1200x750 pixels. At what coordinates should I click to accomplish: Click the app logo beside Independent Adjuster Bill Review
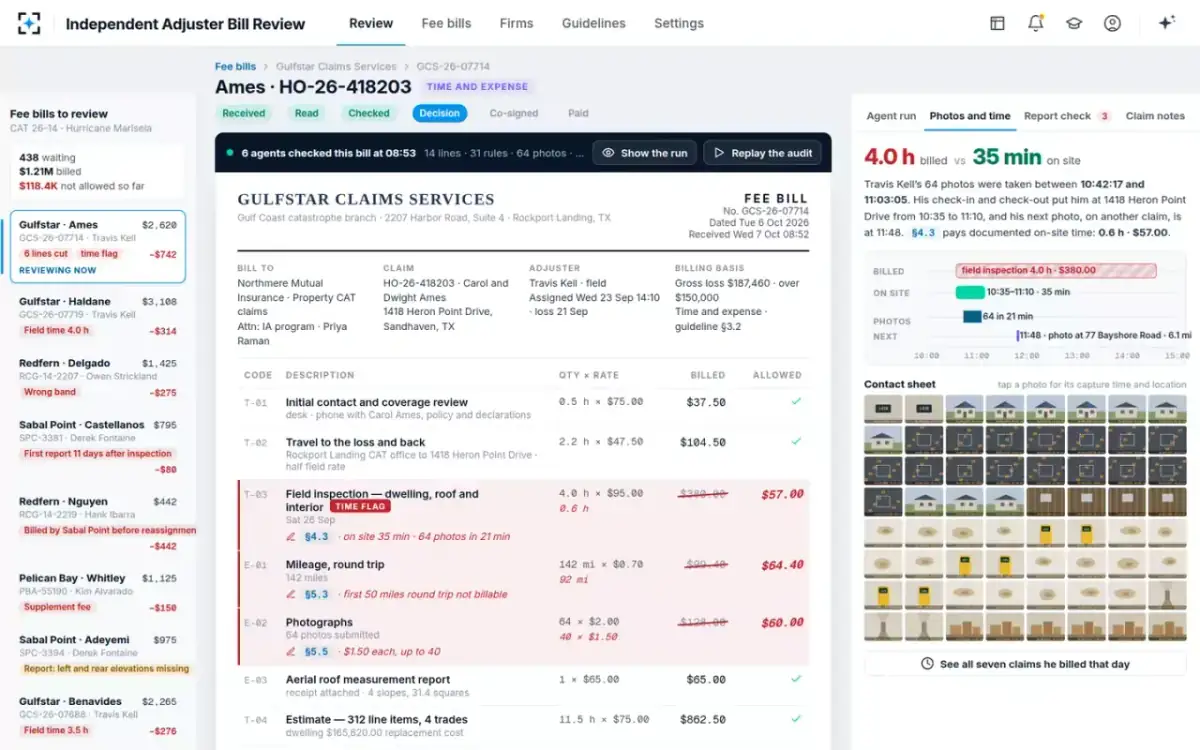(x=29, y=23)
